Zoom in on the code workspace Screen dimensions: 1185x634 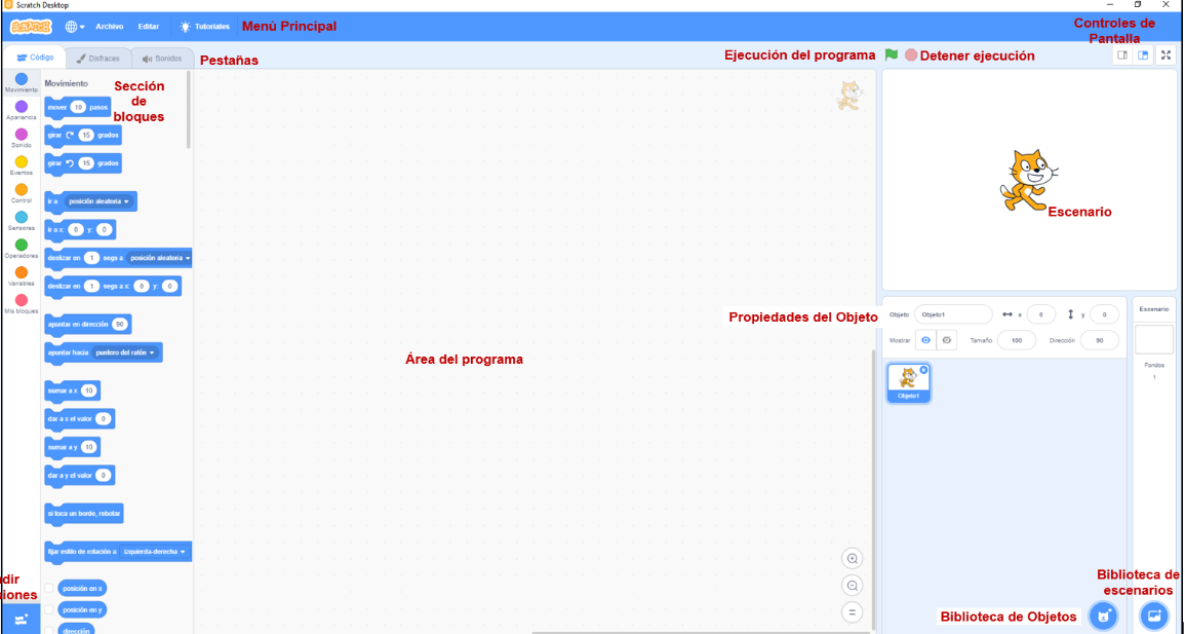pyautogui.click(x=852, y=559)
